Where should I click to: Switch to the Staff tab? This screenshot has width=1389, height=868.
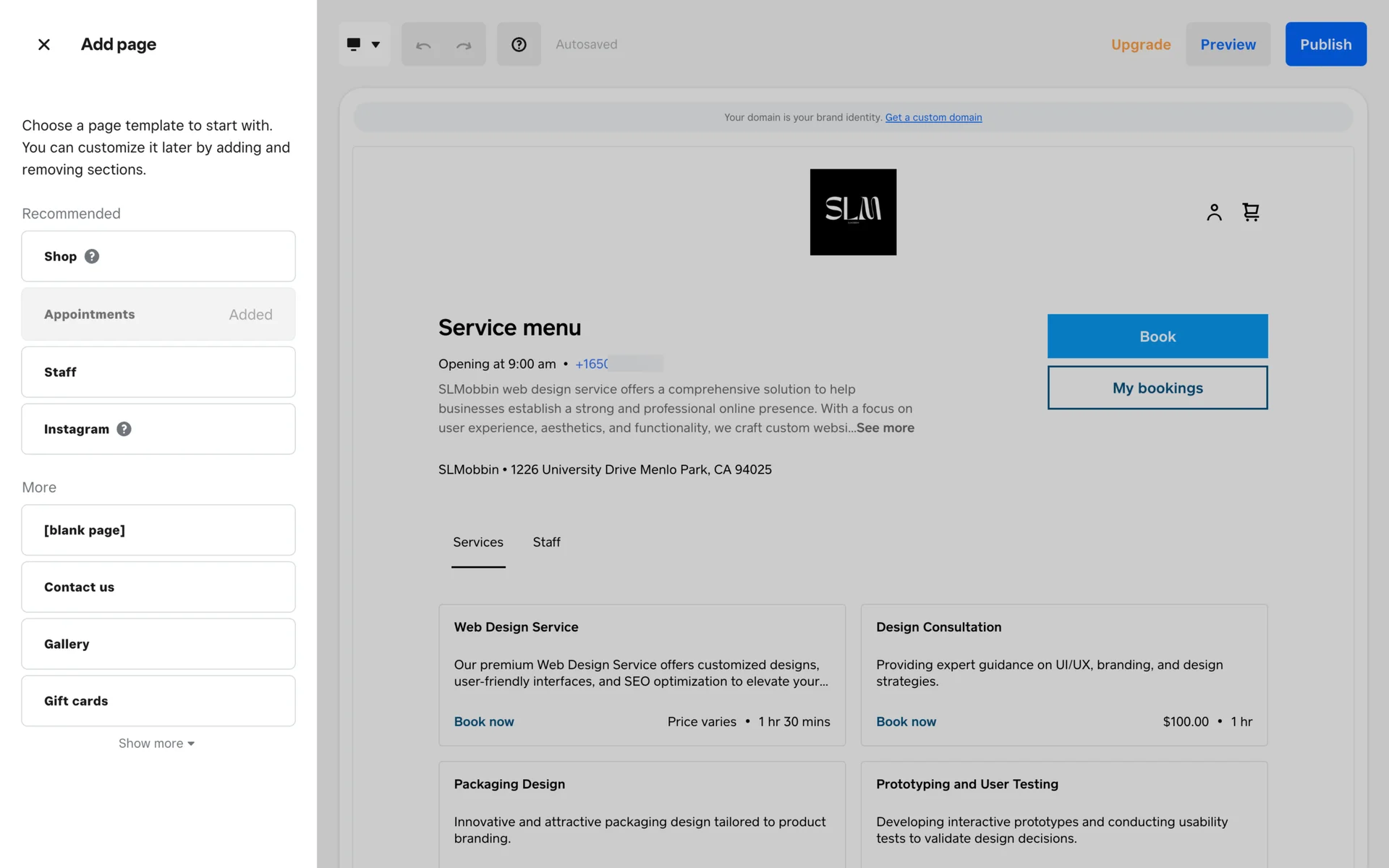(x=546, y=542)
